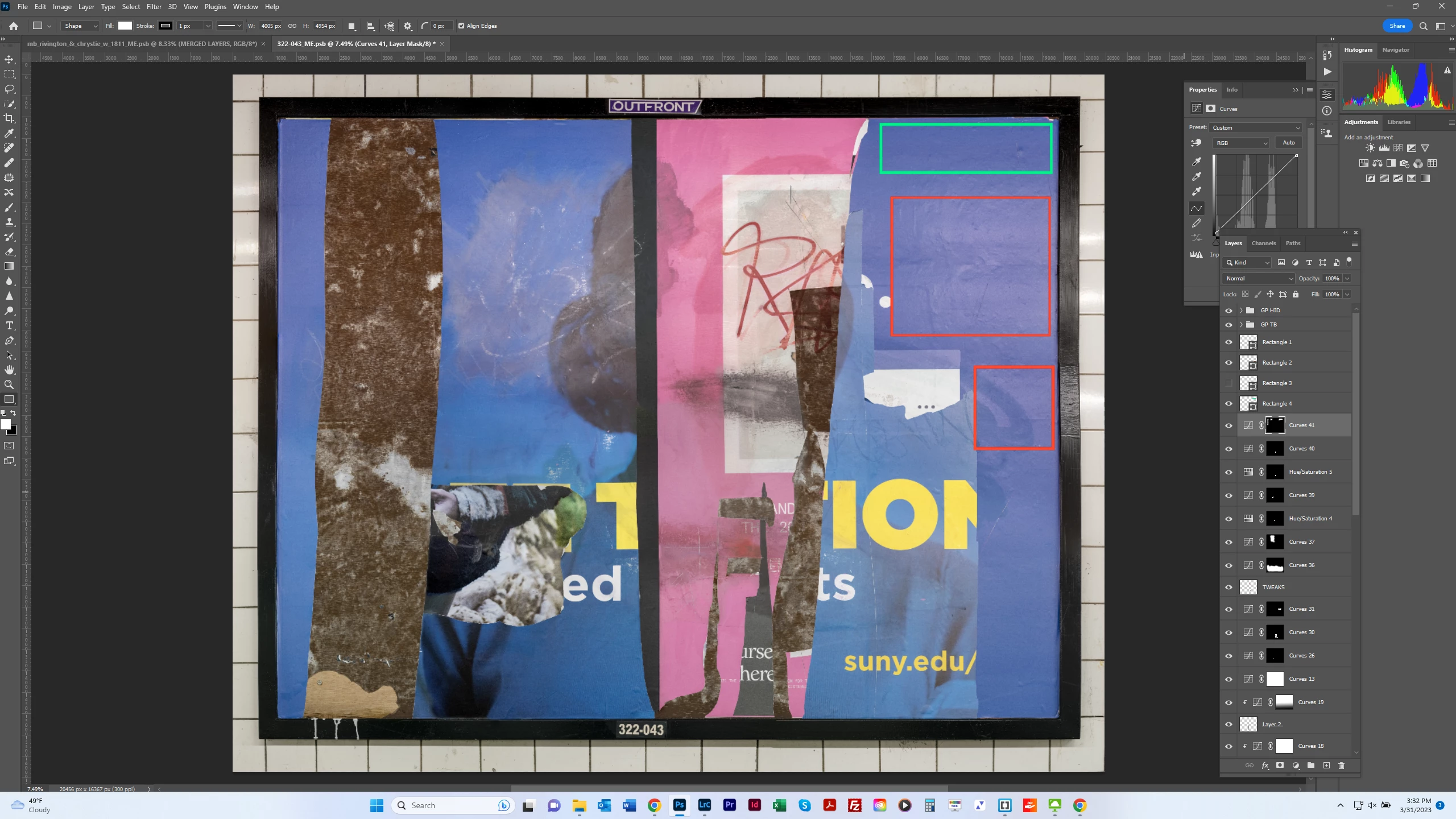Pick the Zoom tool in toolbar
Image resolution: width=1456 pixels, height=819 pixels.
(9, 384)
